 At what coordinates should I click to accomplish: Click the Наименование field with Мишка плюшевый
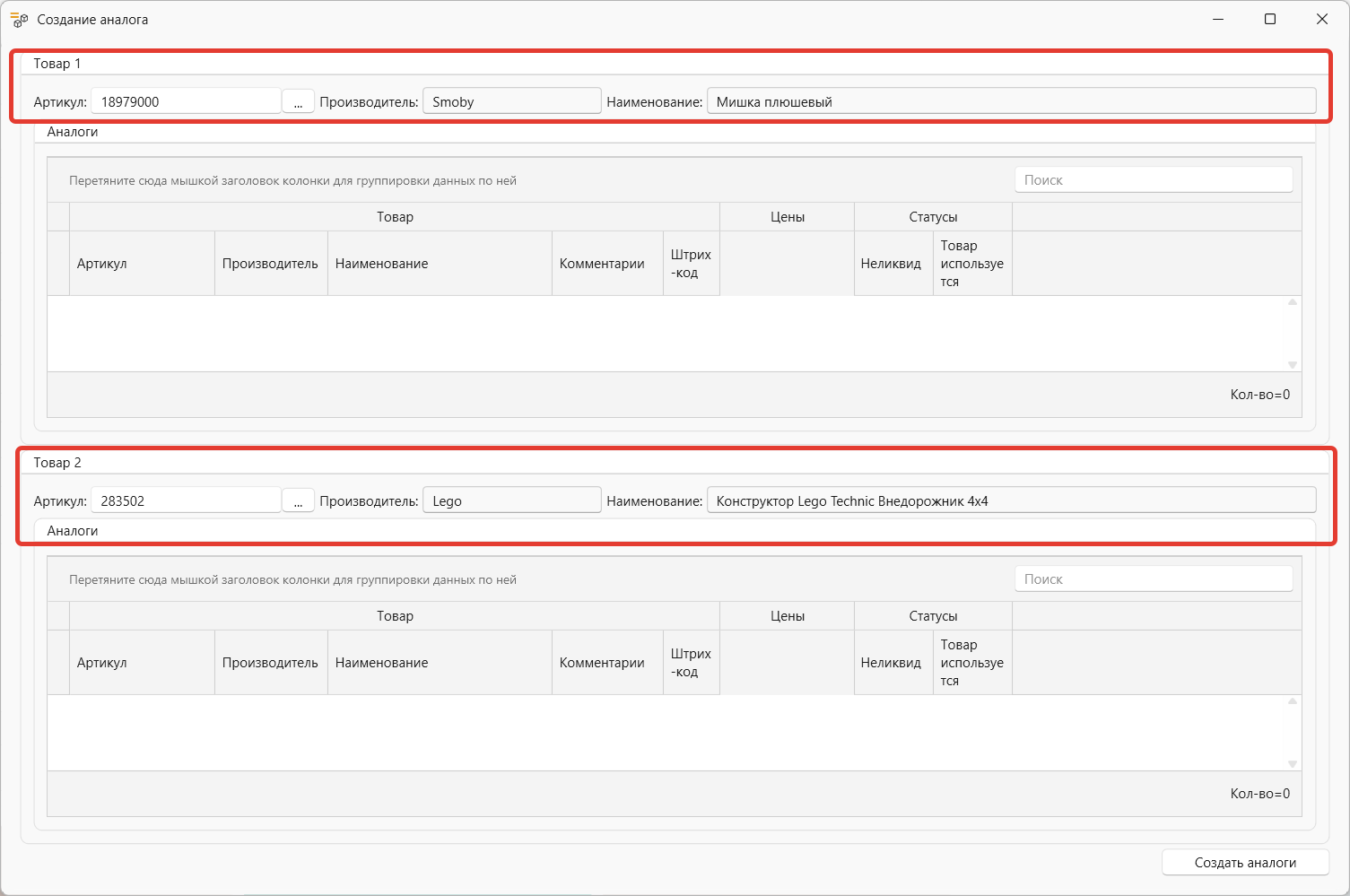(1011, 101)
